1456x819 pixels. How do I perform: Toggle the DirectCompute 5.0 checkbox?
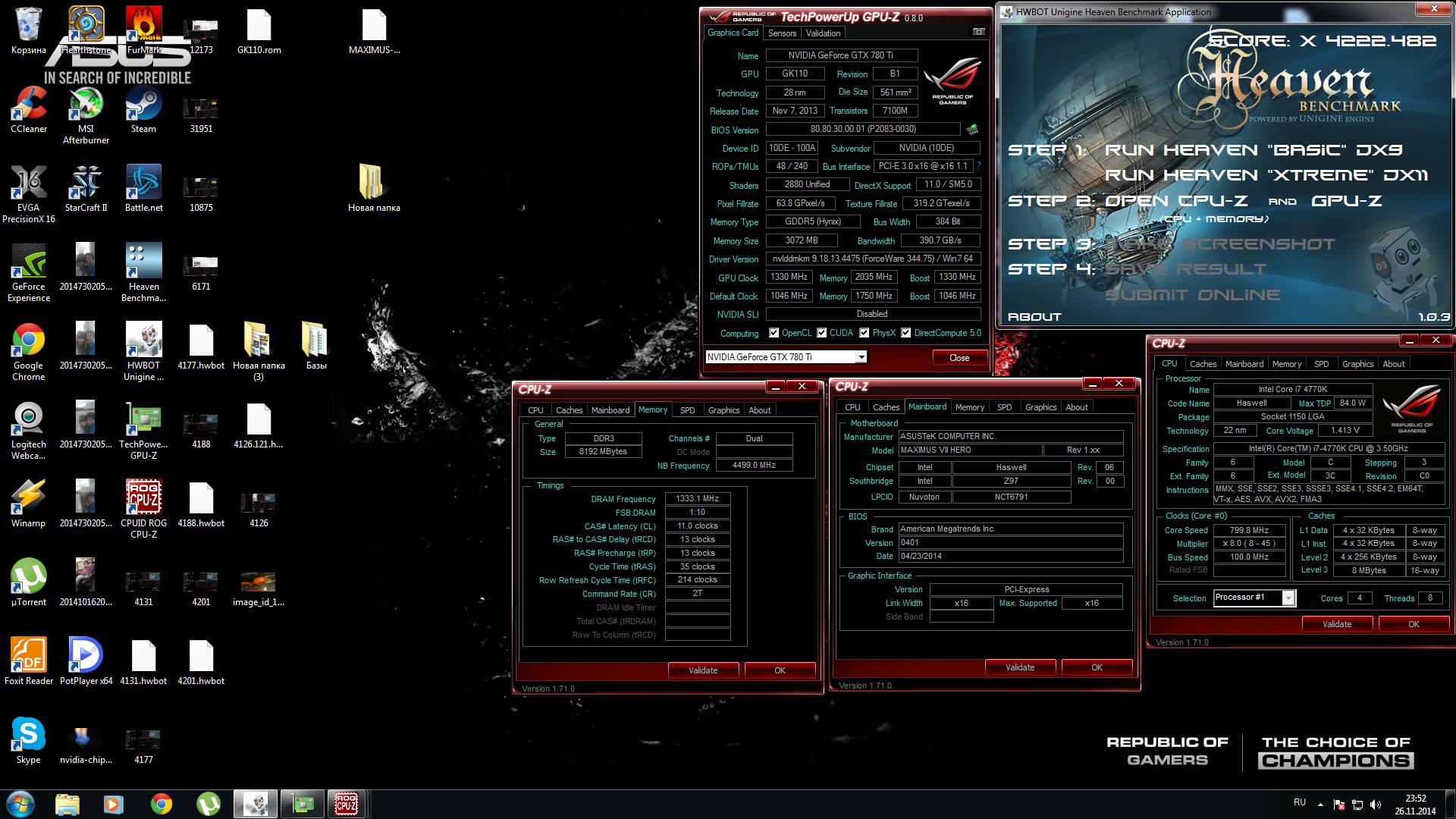tap(906, 333)
